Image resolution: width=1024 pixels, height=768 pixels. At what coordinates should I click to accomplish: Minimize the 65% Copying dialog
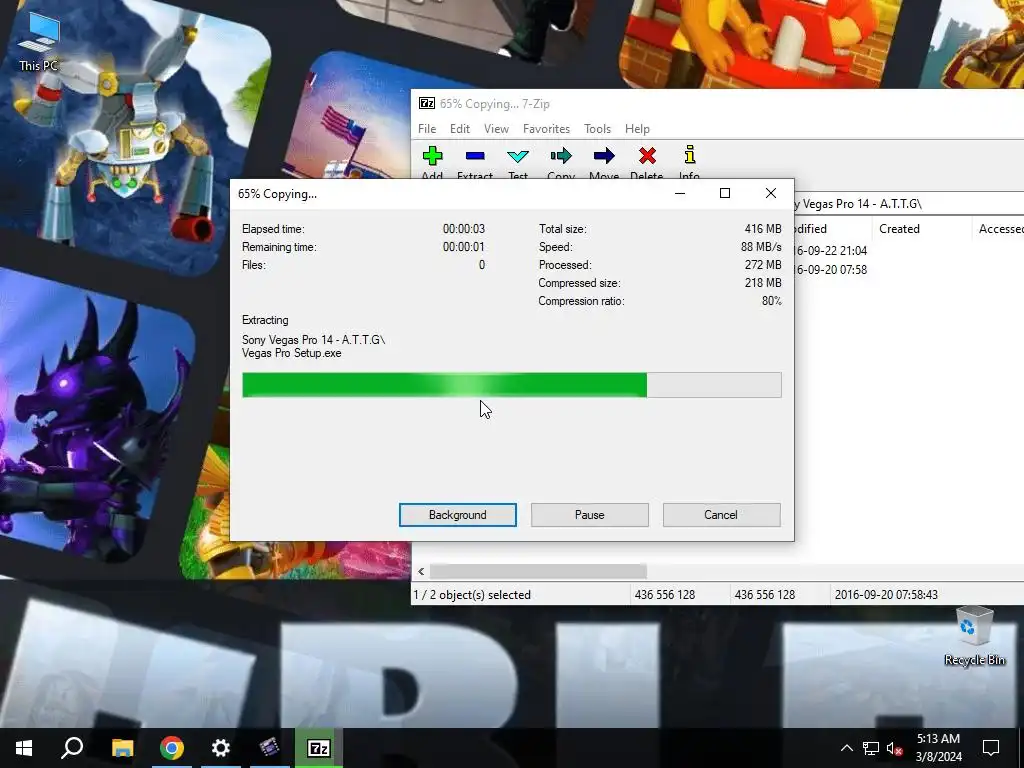point(680,193)
